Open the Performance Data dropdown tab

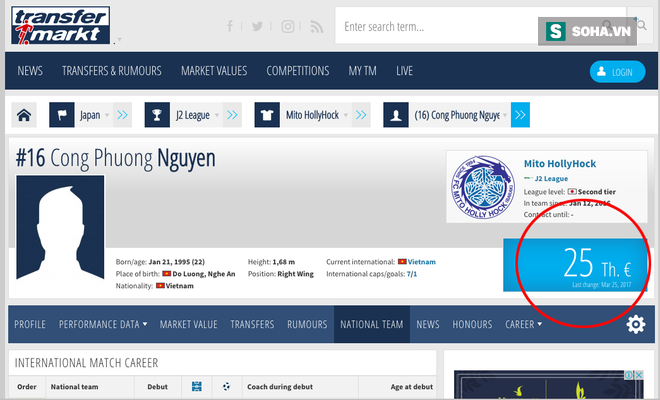pos(103,324)
